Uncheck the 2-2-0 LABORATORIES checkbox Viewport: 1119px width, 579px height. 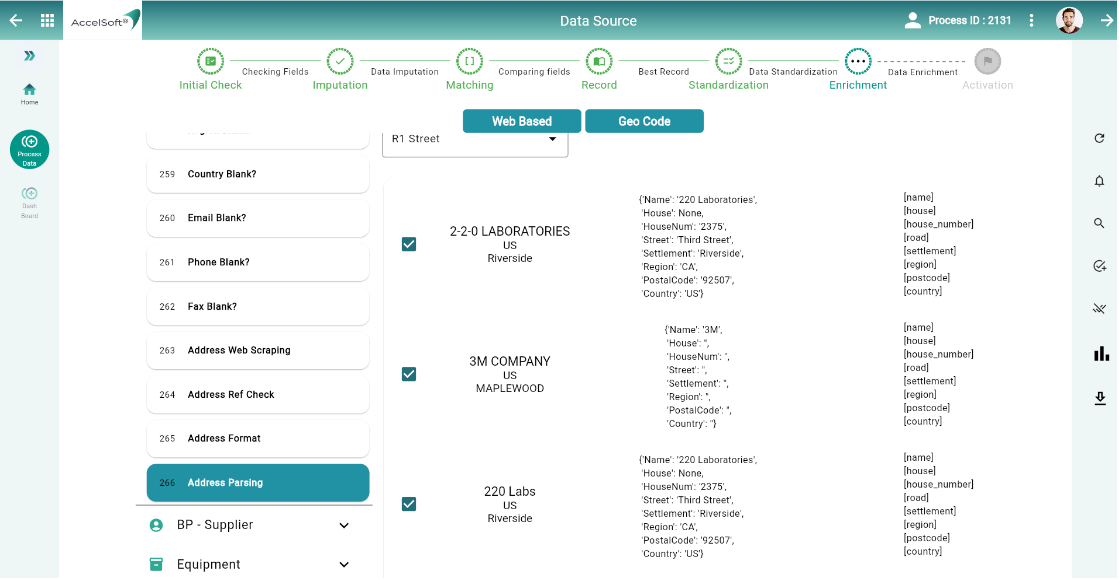click(409, 244)
